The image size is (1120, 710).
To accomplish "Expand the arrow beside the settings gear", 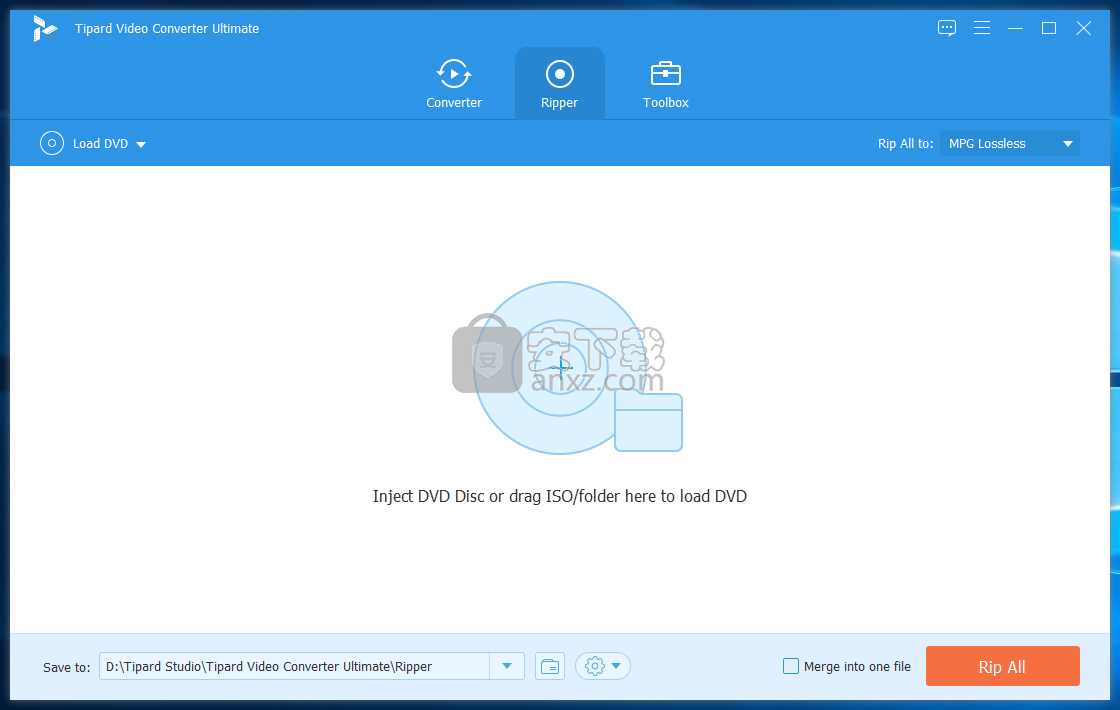I will tap(617, 666).
